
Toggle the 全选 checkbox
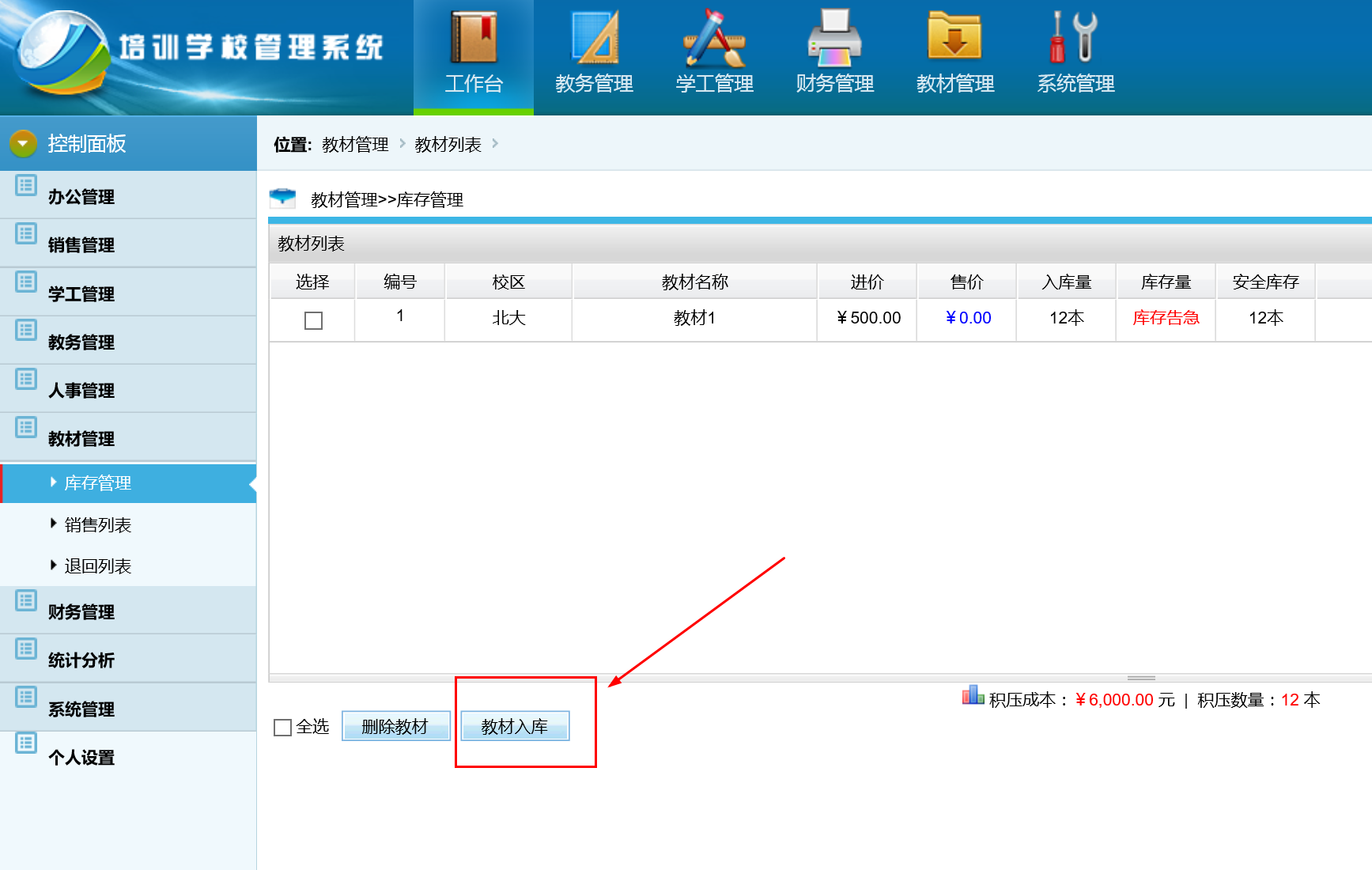(282, 727)
